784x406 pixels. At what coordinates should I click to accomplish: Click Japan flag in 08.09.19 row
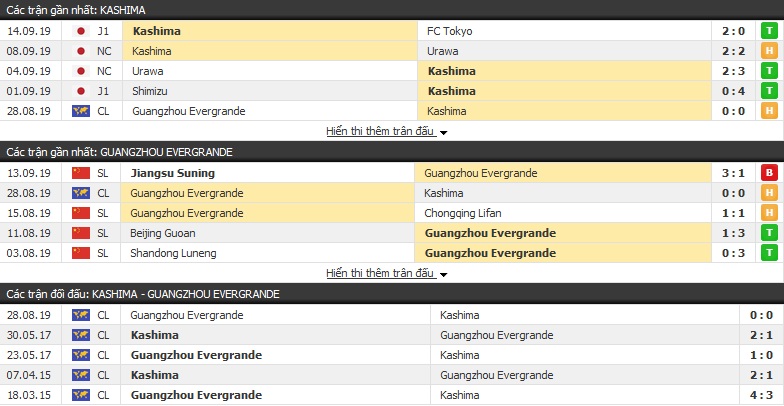click(x=80, y=51)
